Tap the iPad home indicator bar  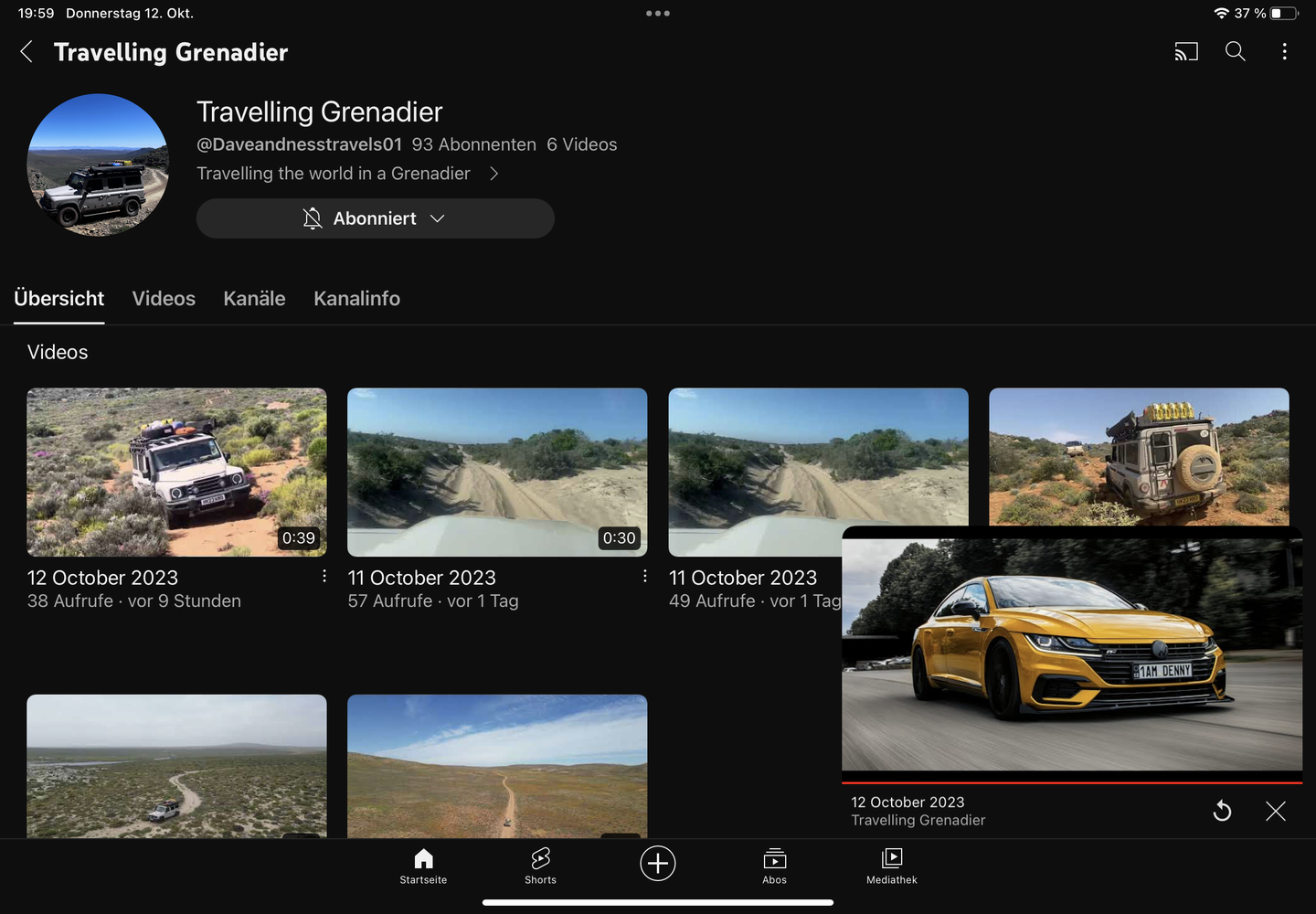658,902
